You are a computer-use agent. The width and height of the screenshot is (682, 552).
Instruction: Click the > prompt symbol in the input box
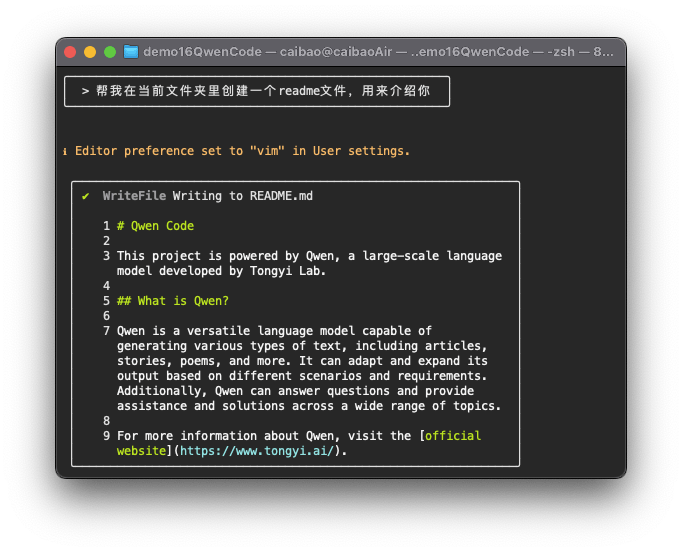pyautogui.click(x=85, y=90)
